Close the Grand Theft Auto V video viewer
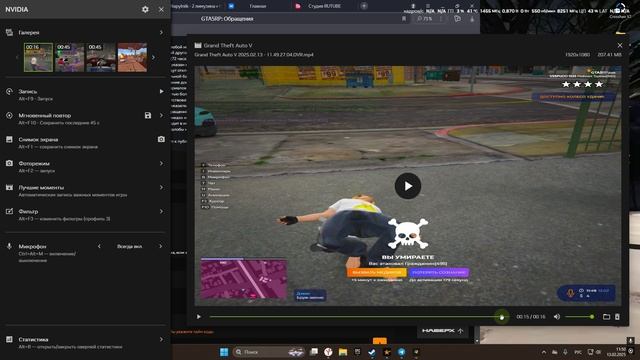640x360 pixels. (620, 45)
